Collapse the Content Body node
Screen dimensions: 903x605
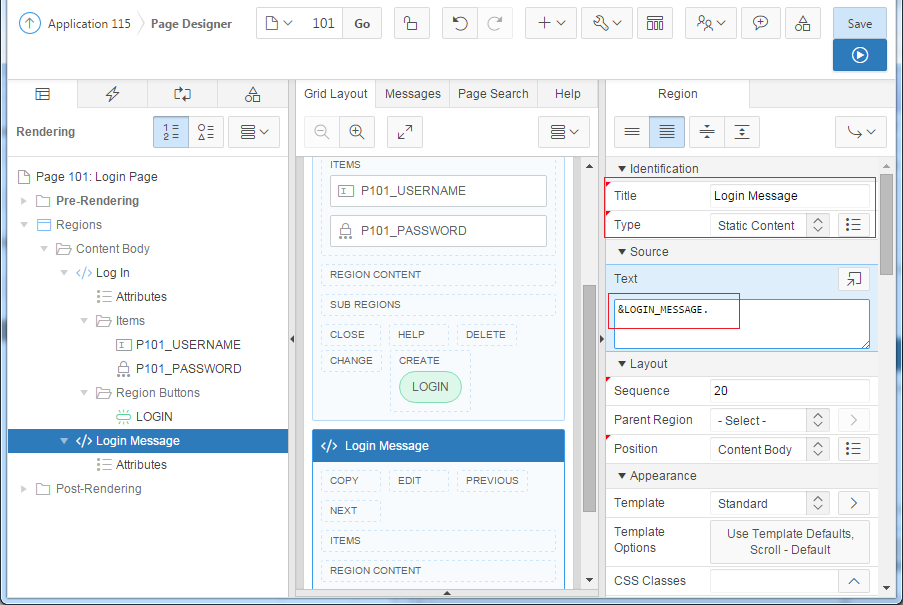(x=44, y=249)
